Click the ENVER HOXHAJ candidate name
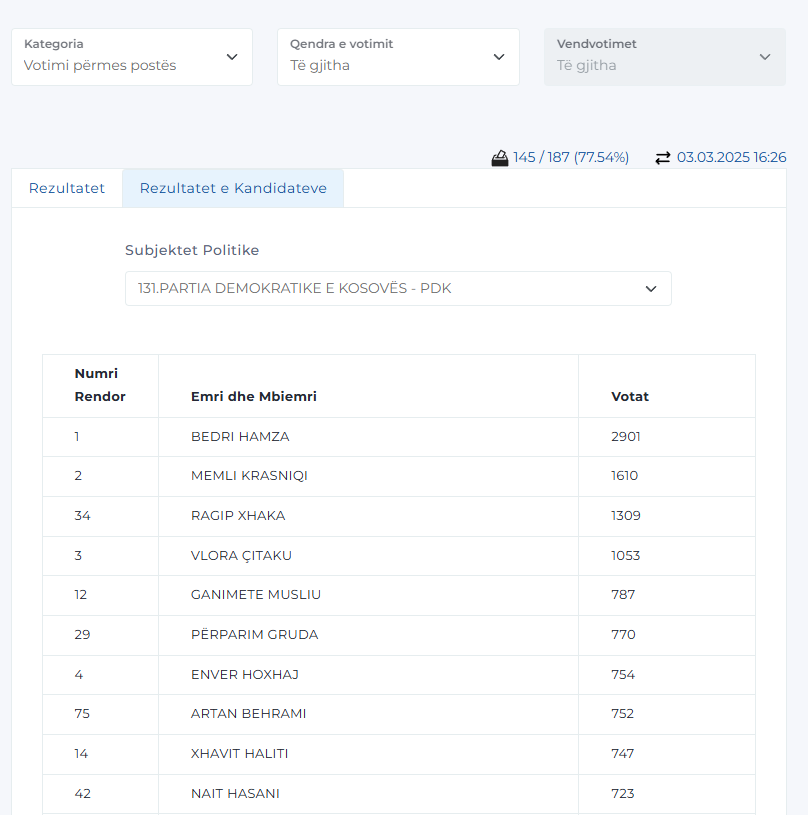The image size is (808, 815). pyautogui.click(x=245, y=674)
